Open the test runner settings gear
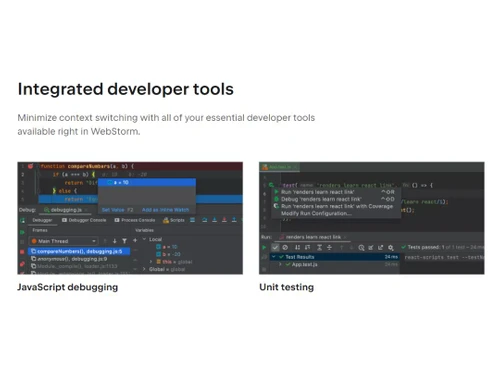 391,247
